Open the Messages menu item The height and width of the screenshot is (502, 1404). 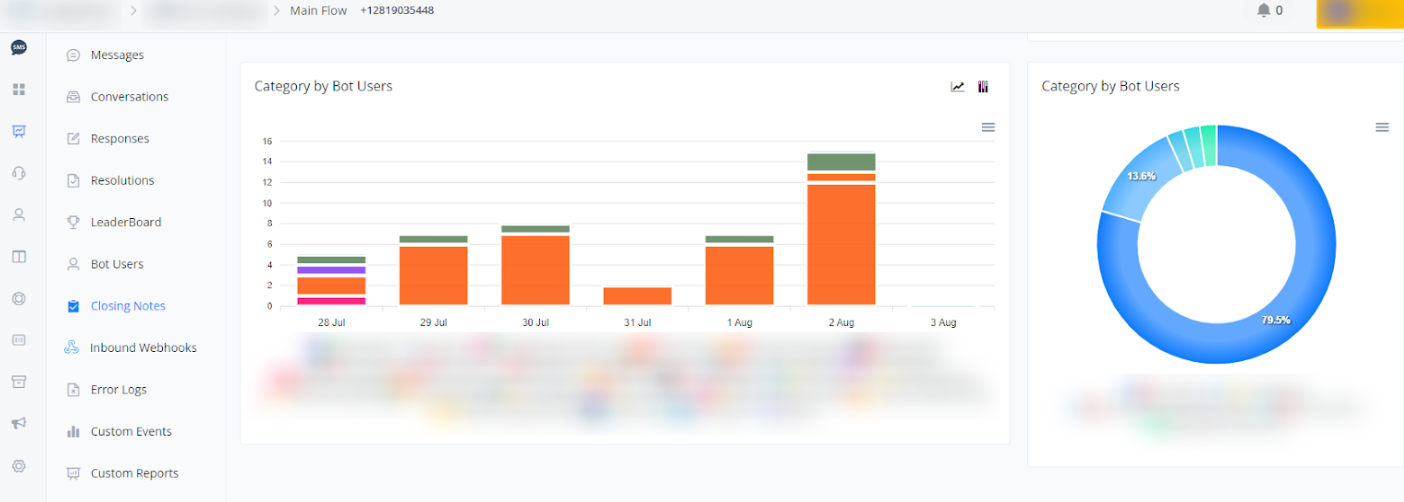click(117, 55)
